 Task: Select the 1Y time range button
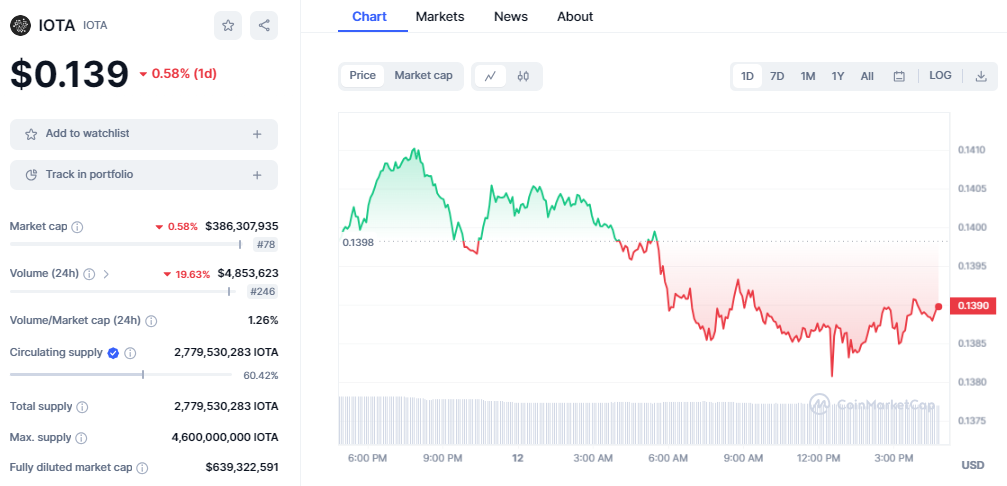tap(838, 76)
